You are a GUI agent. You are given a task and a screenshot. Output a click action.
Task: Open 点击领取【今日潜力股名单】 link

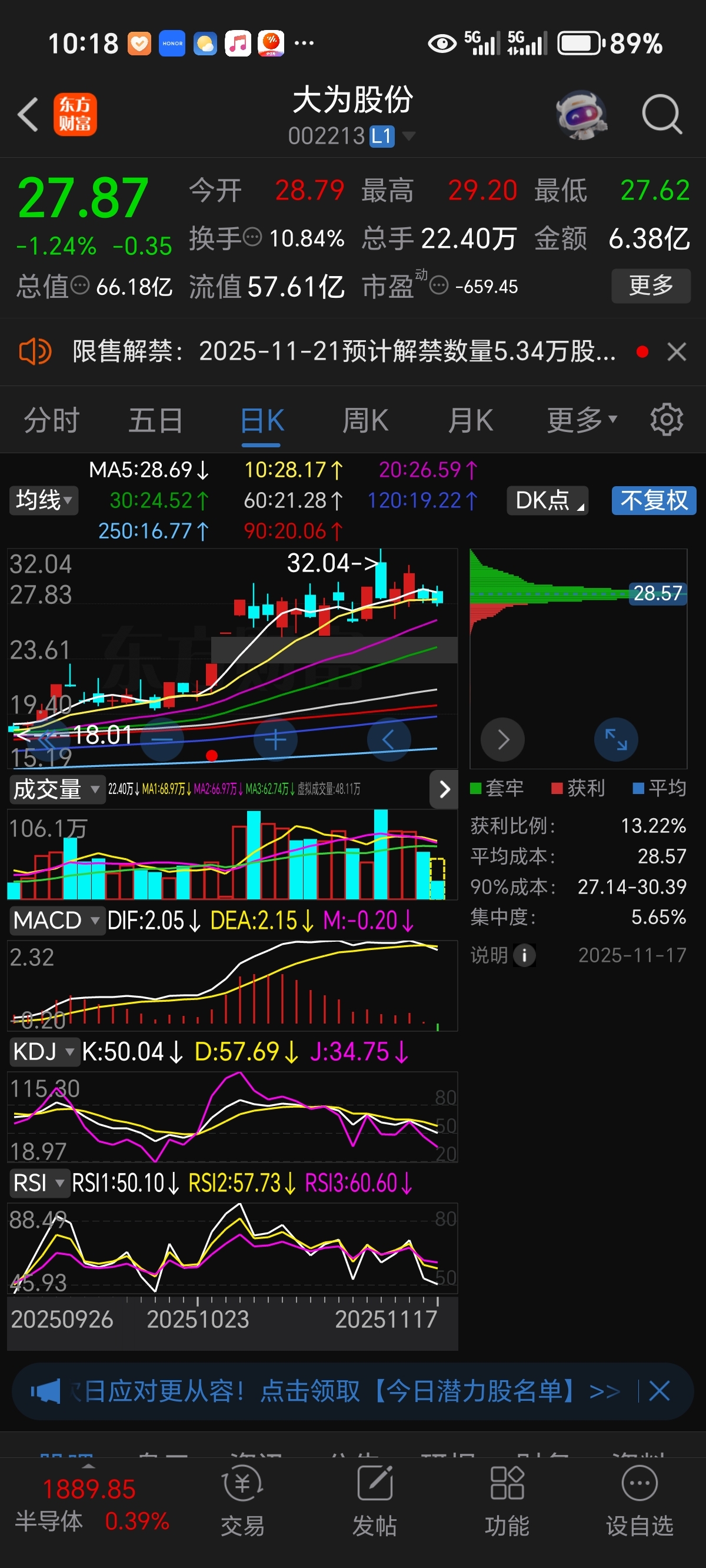tap(441, 1391)
